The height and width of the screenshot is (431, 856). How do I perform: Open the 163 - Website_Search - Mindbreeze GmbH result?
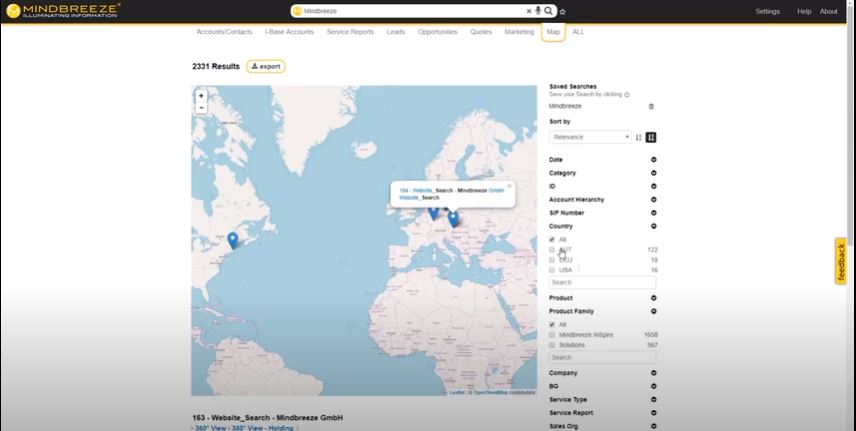[x=268, y=418]
